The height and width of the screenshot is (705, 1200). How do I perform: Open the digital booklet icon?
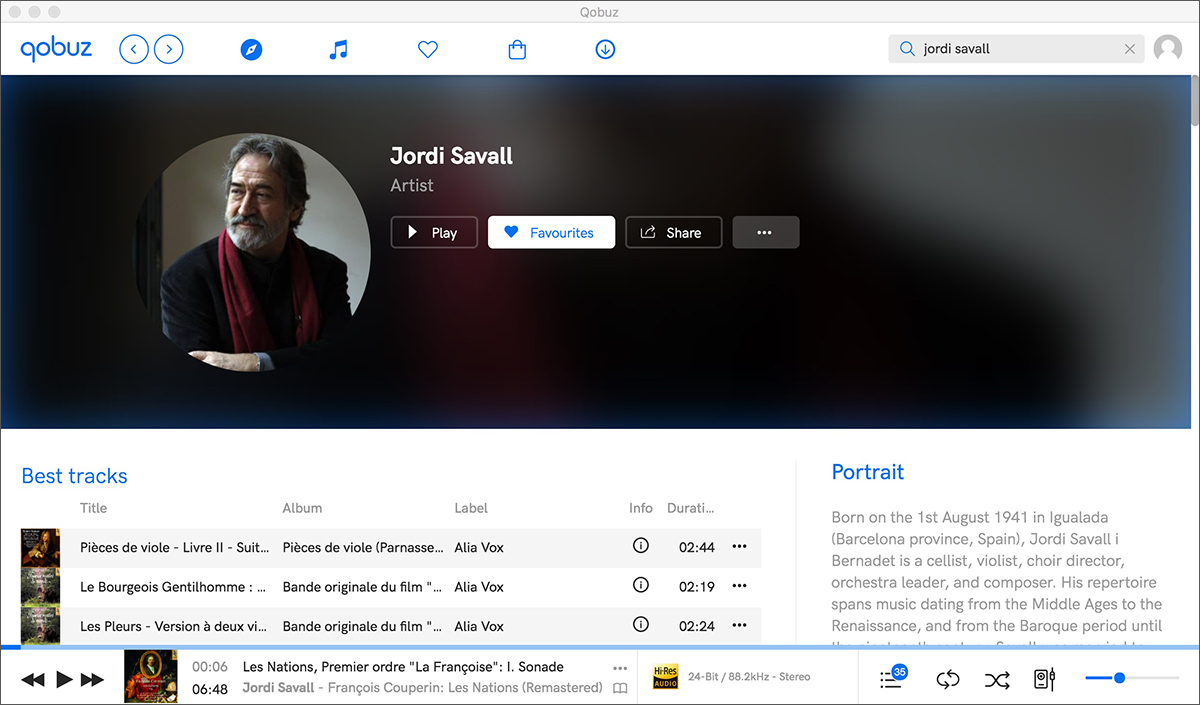pos(620,688)
